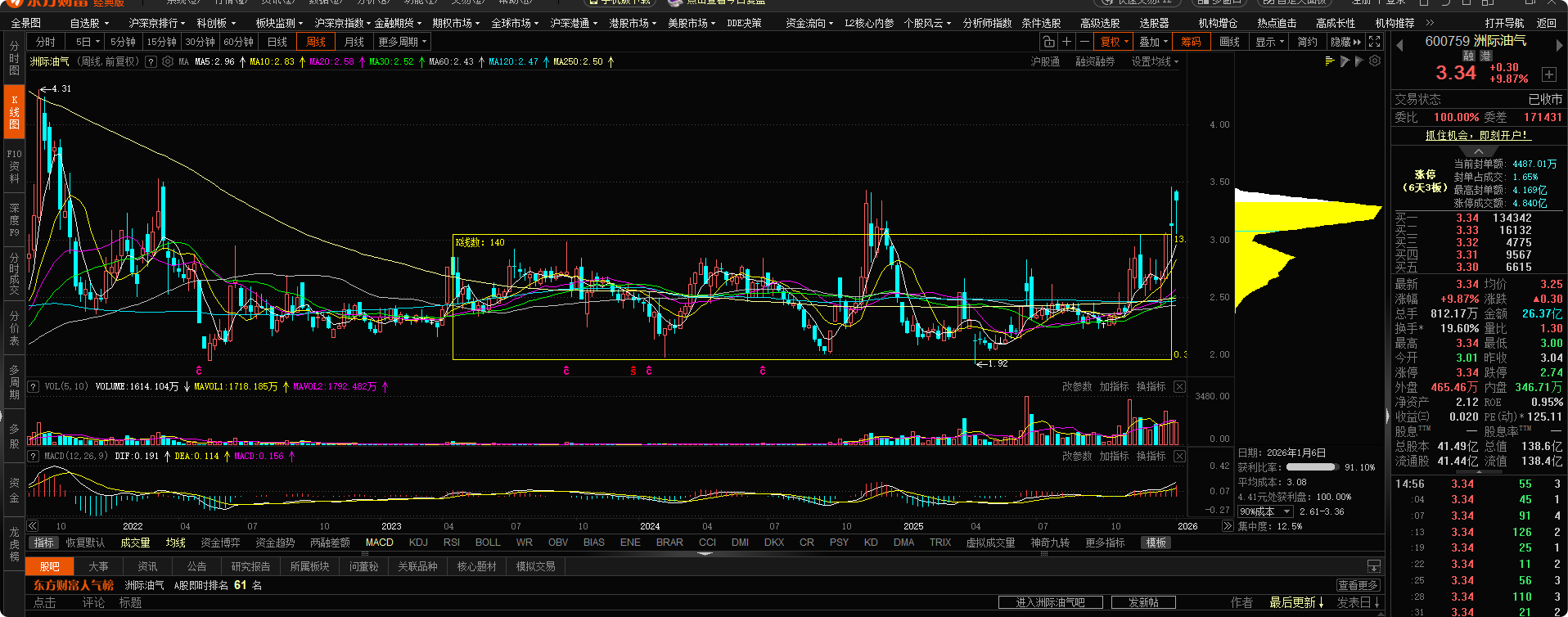Open 分时成交 in the left sidebar
This screenshot has width=1568, height=617.
[x=14, y=273]
